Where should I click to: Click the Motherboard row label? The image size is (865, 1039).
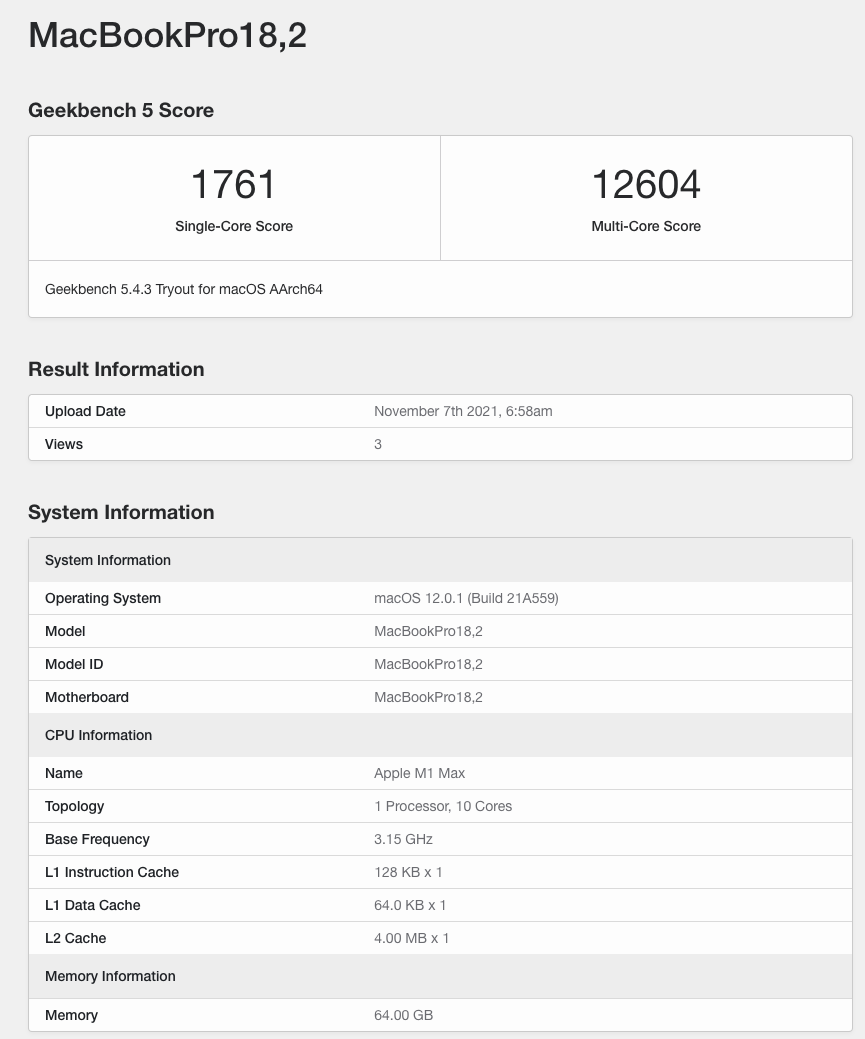[87, 697]
